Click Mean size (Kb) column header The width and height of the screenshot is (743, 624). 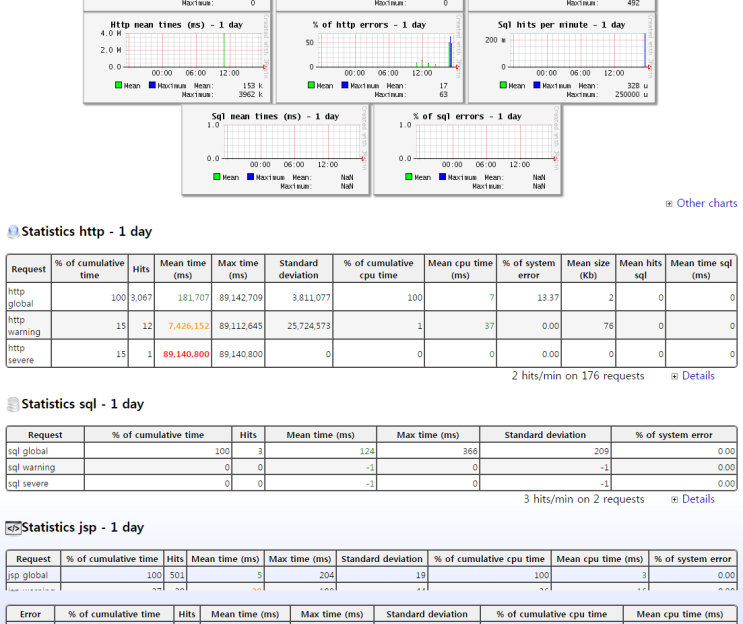coord(588,269)
